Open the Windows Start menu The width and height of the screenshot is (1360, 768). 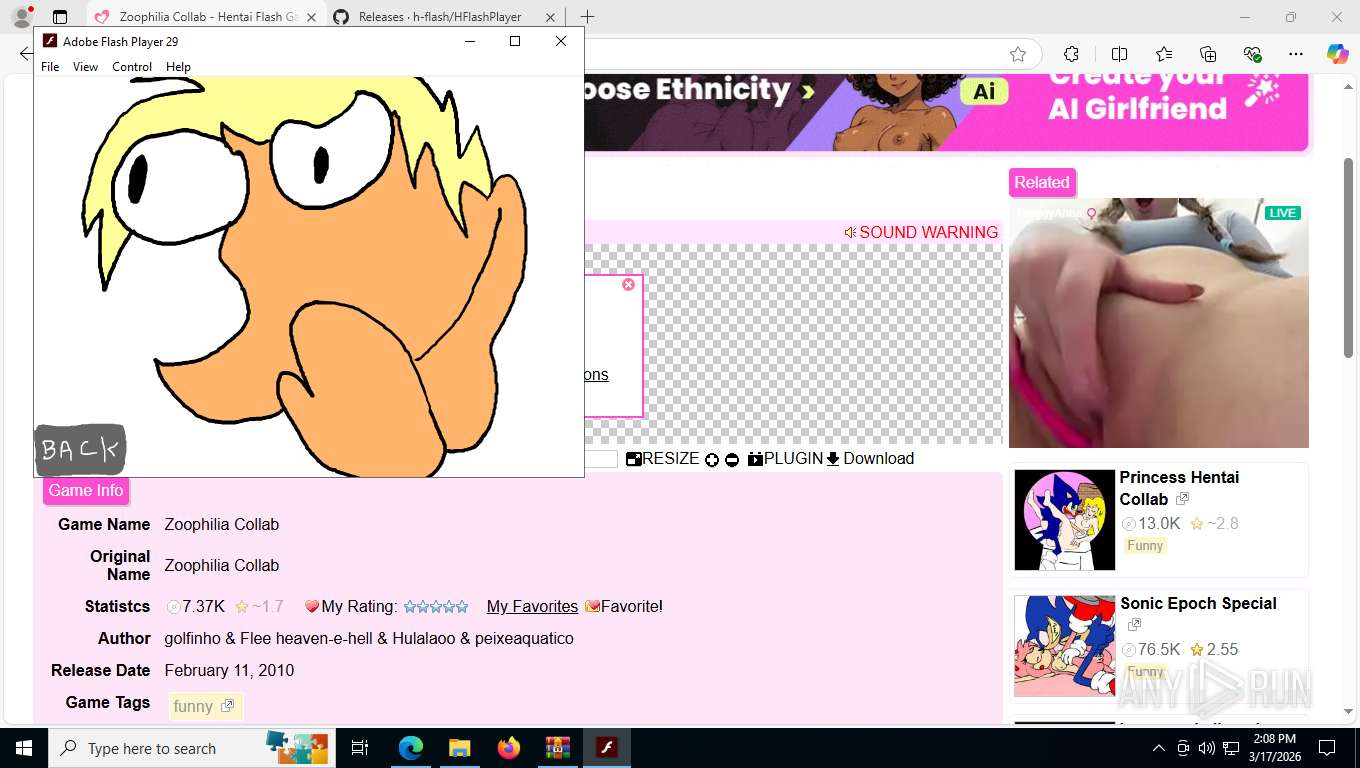point(23,748)
